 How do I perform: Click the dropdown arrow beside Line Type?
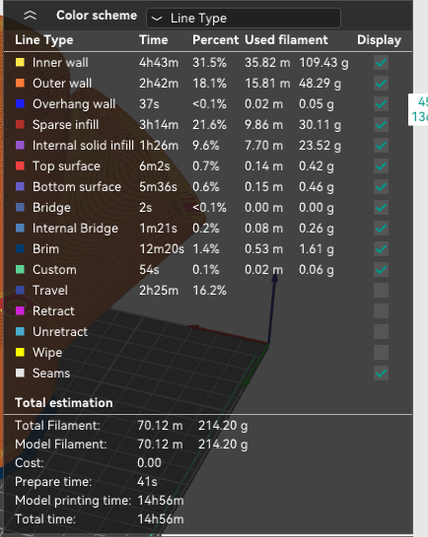156,18
